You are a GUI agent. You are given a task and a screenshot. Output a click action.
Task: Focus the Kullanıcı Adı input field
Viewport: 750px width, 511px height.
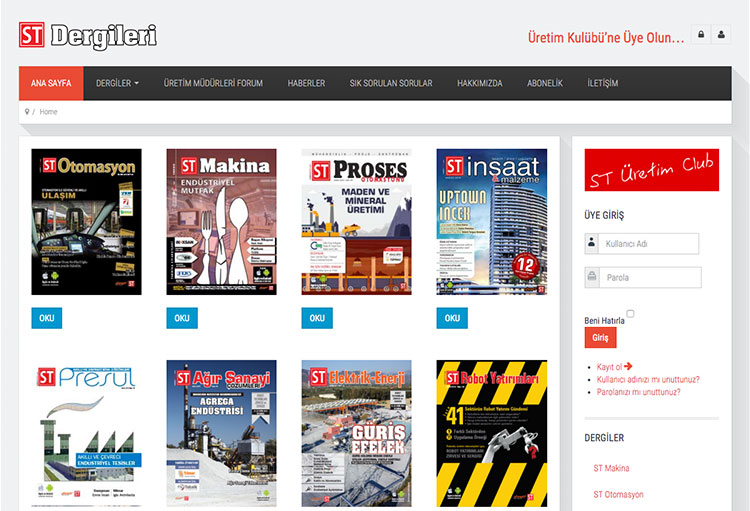pyautogui.click(x=649, y=244)
